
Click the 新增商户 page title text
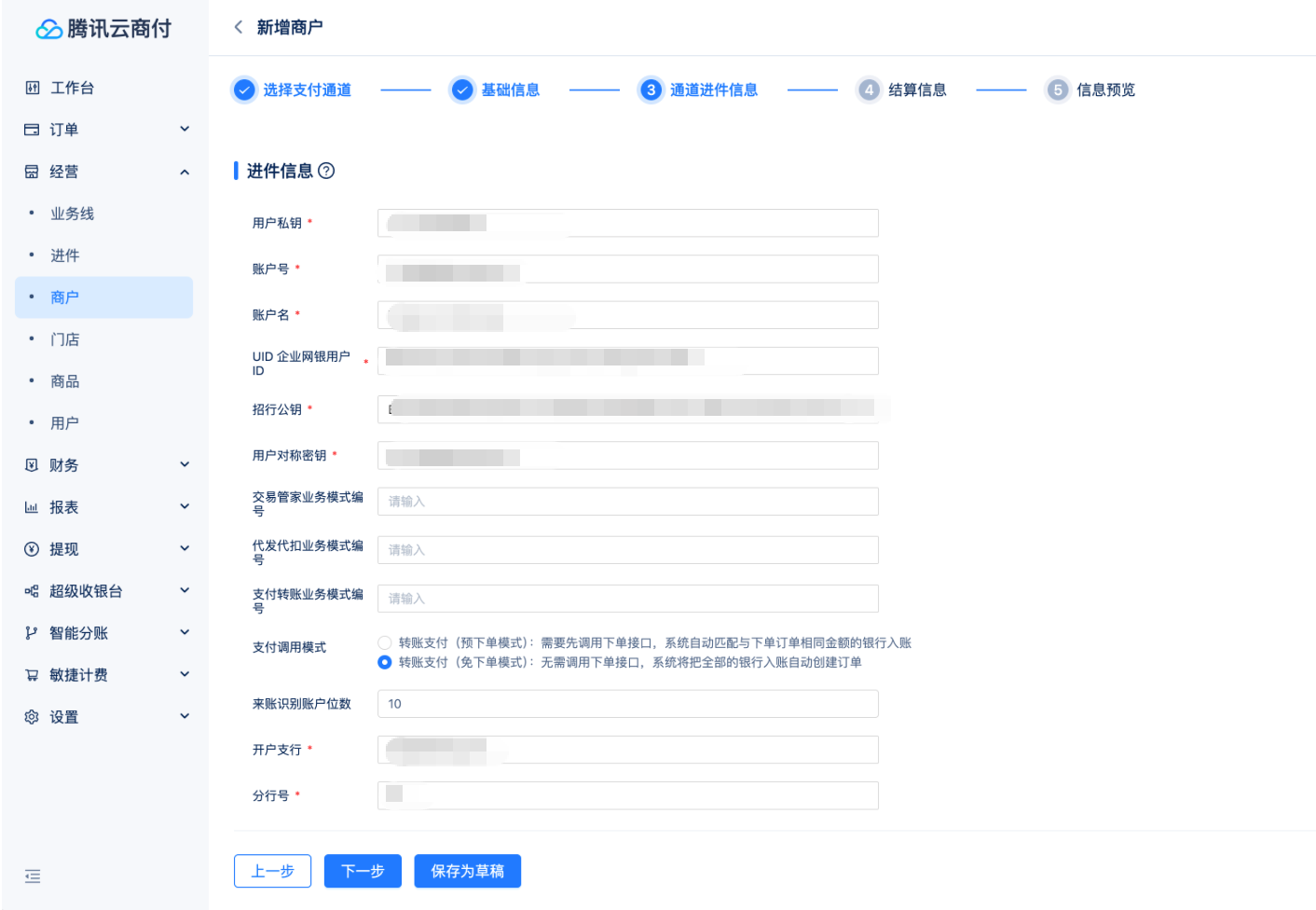pos(290,27)
